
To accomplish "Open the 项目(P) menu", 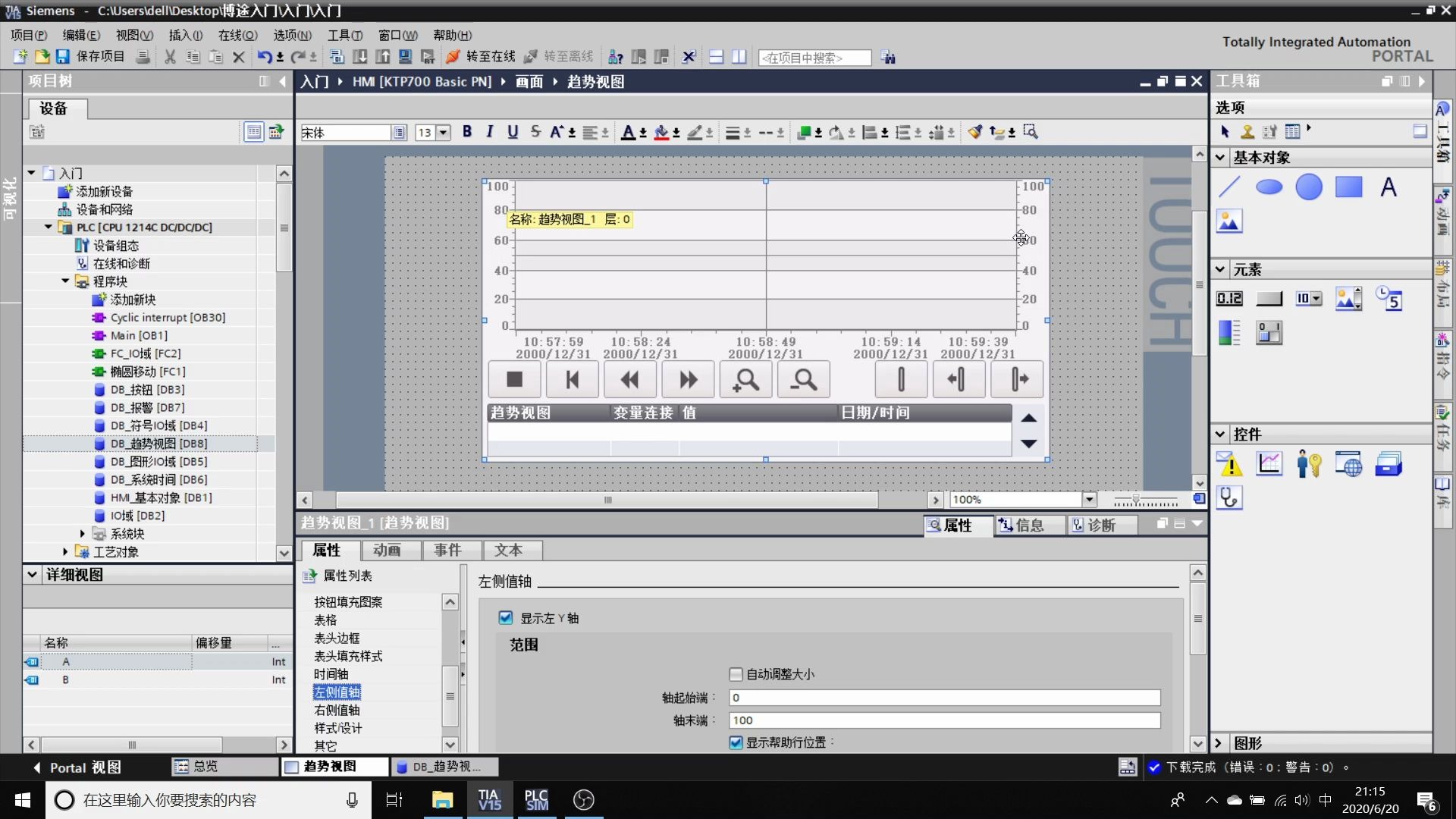I will pyautogui.click(x=29, y=35).
